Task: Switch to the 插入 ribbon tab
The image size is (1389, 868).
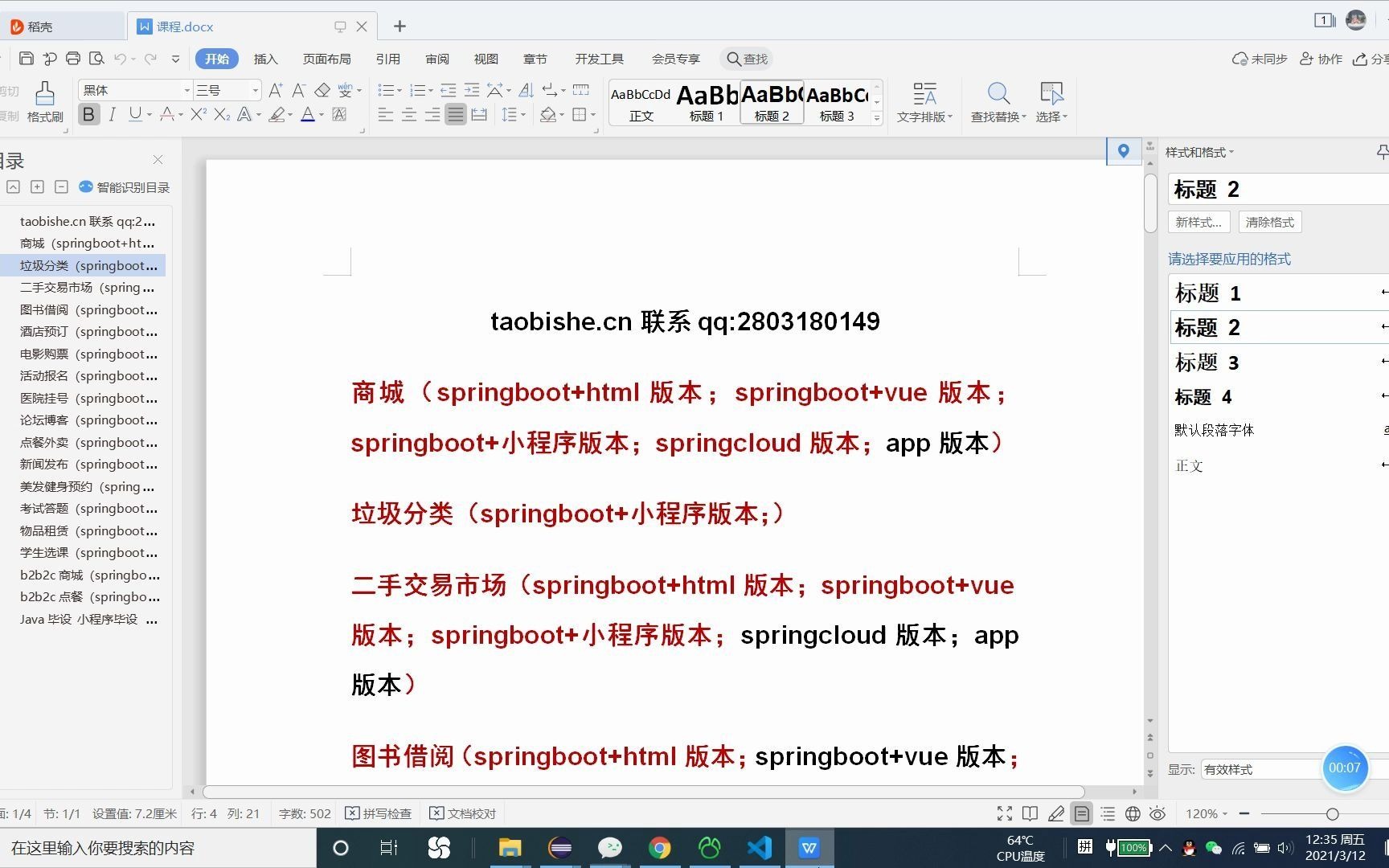Action: [x=266, y=58]
